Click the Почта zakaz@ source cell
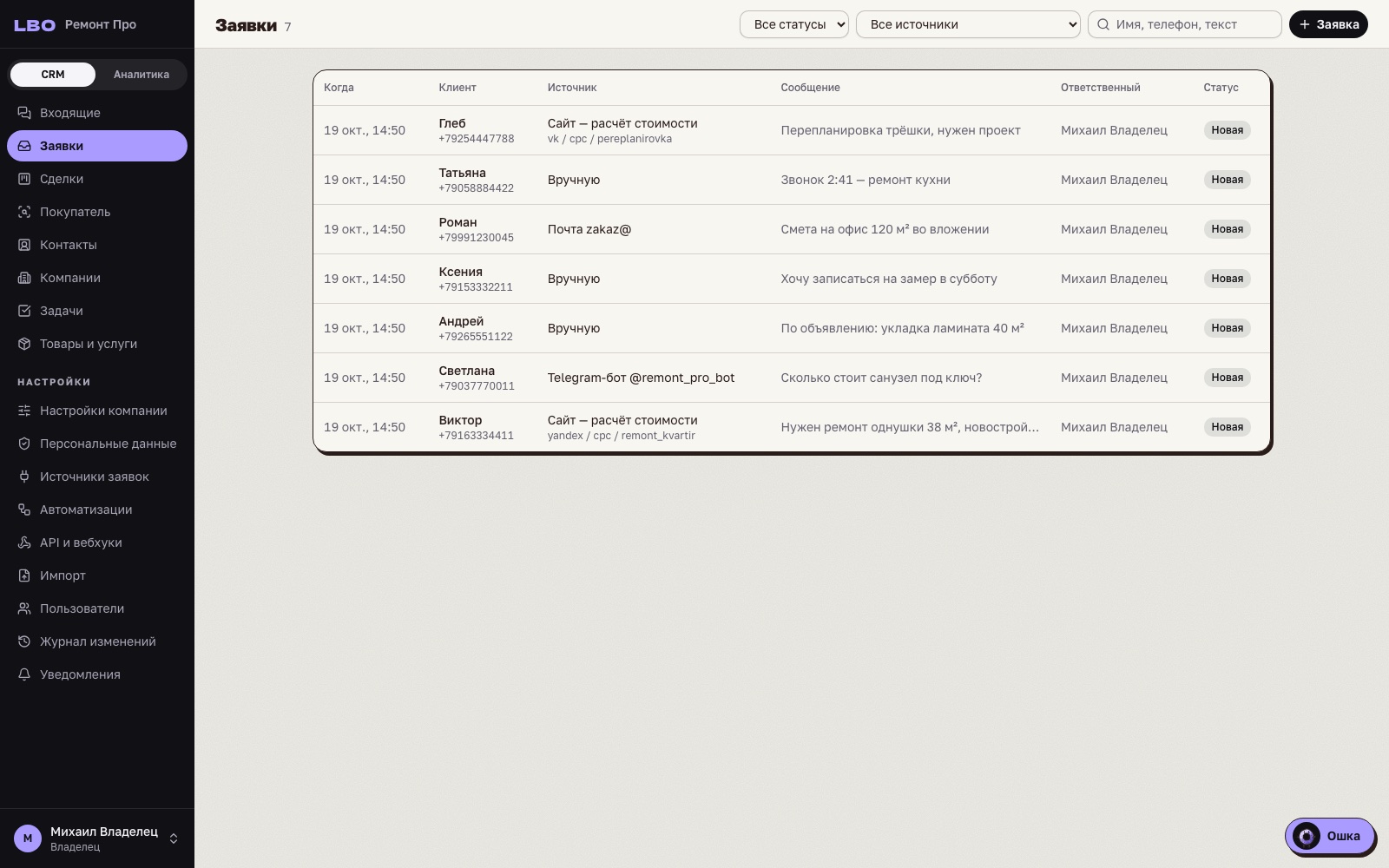Screen dimensions: 1389x868 [589, 229]
